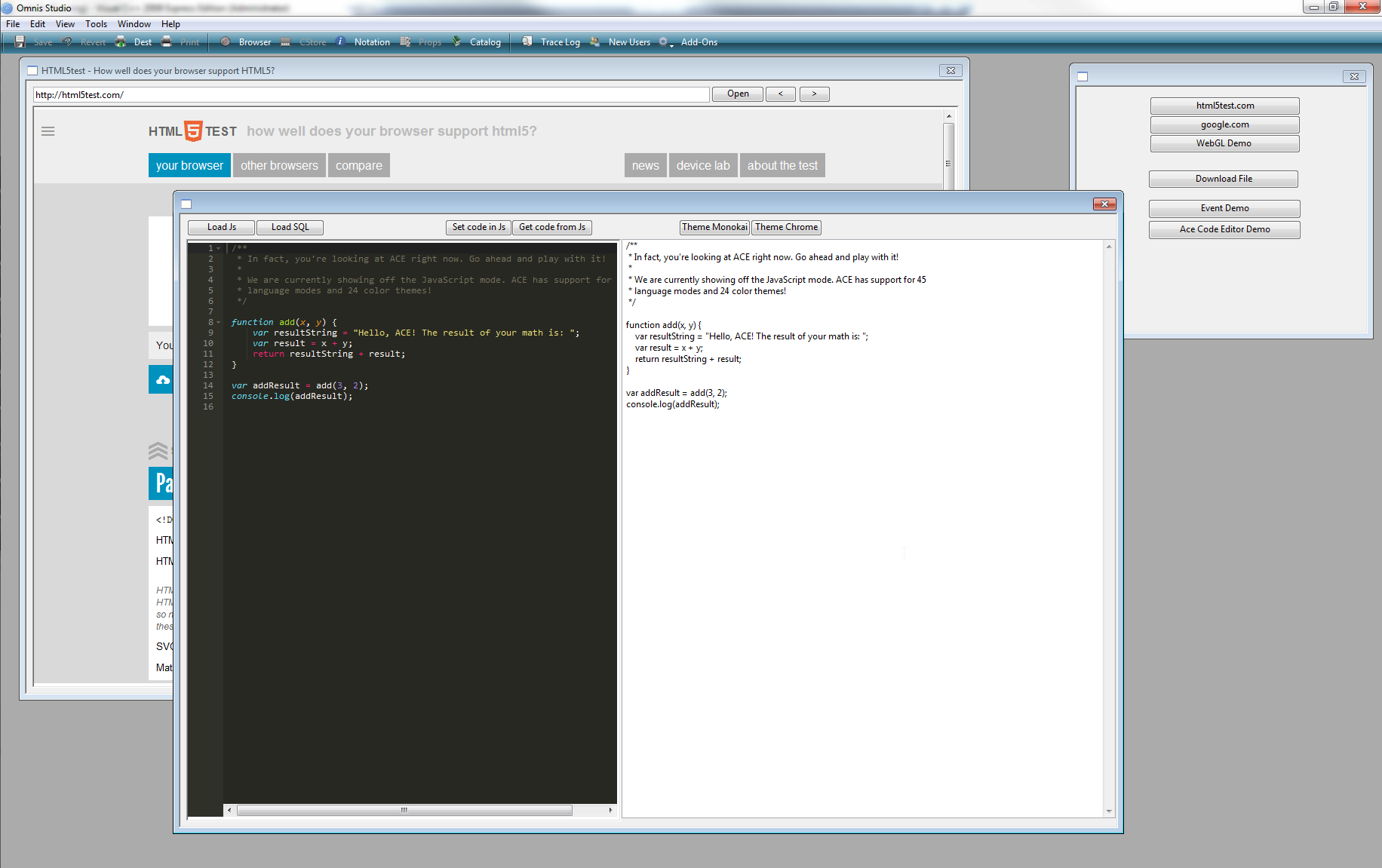Image resolution: width=1382 pixels, height=868 pixels.
Task: Open the Studio Browser icon
Action: click(x=226, y=42)
